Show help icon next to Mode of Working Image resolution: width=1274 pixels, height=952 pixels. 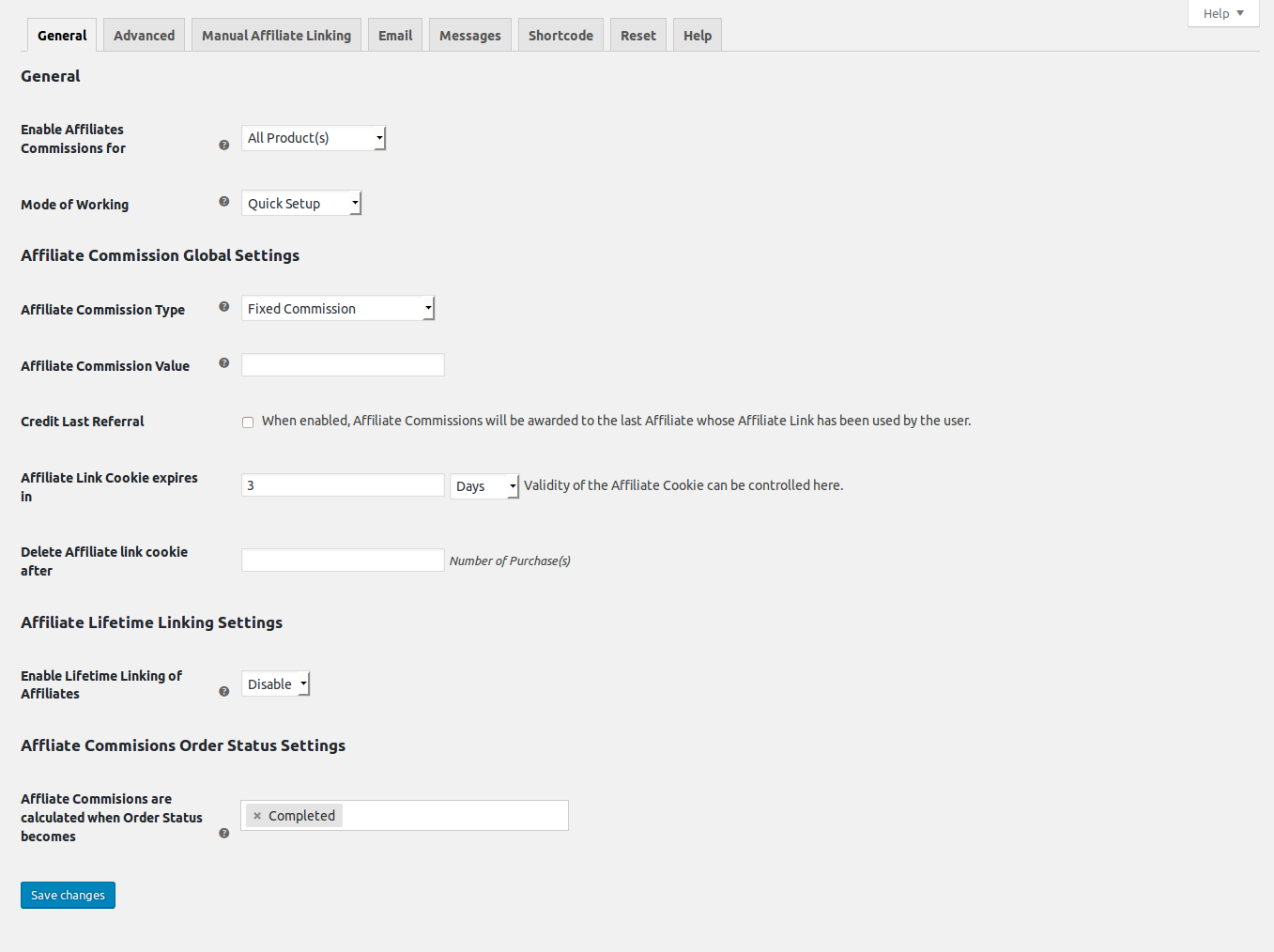click(223, 201)
